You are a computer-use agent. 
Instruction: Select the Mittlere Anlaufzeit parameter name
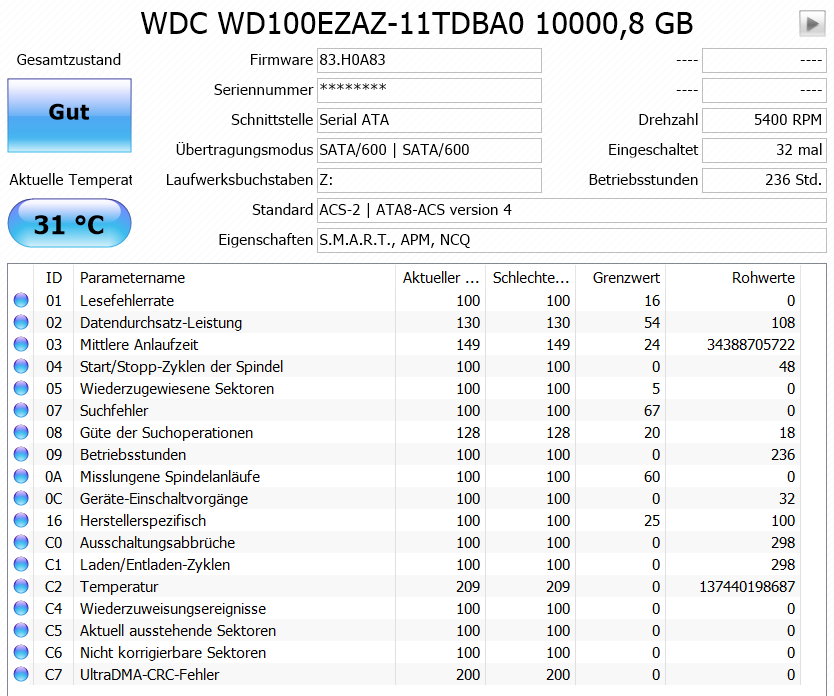click(x=139, y=345)
